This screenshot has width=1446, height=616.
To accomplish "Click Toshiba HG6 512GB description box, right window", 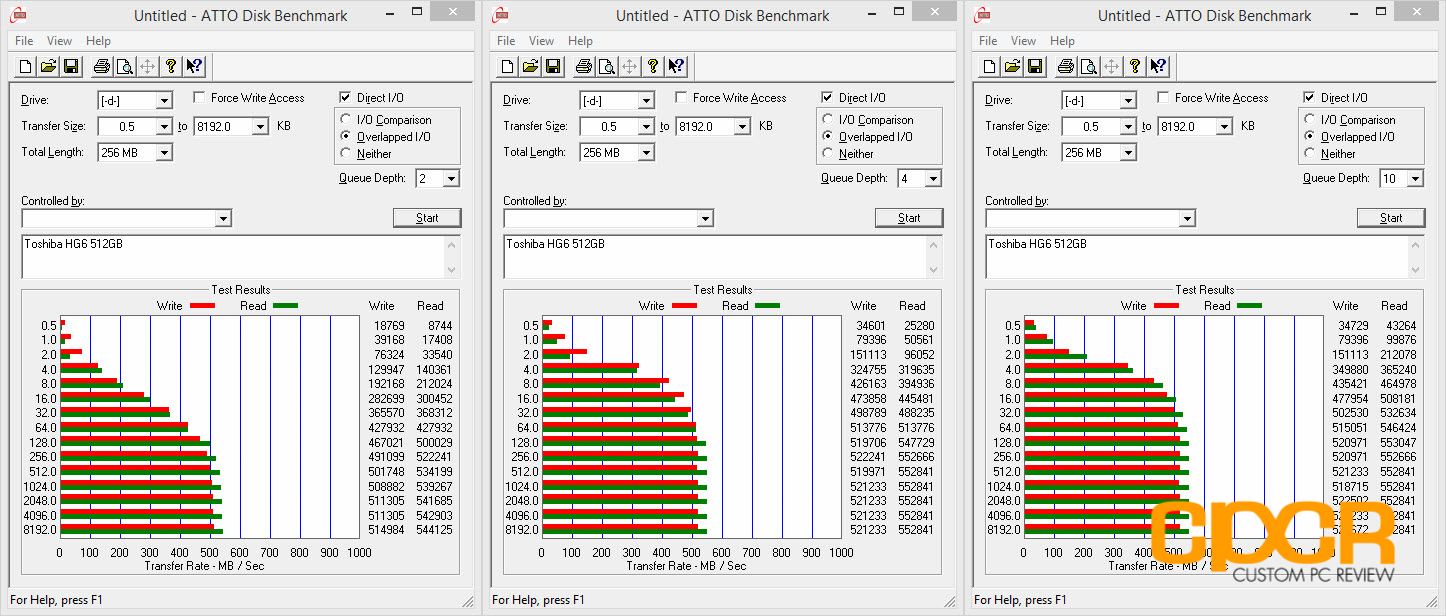I will 1205,257.
